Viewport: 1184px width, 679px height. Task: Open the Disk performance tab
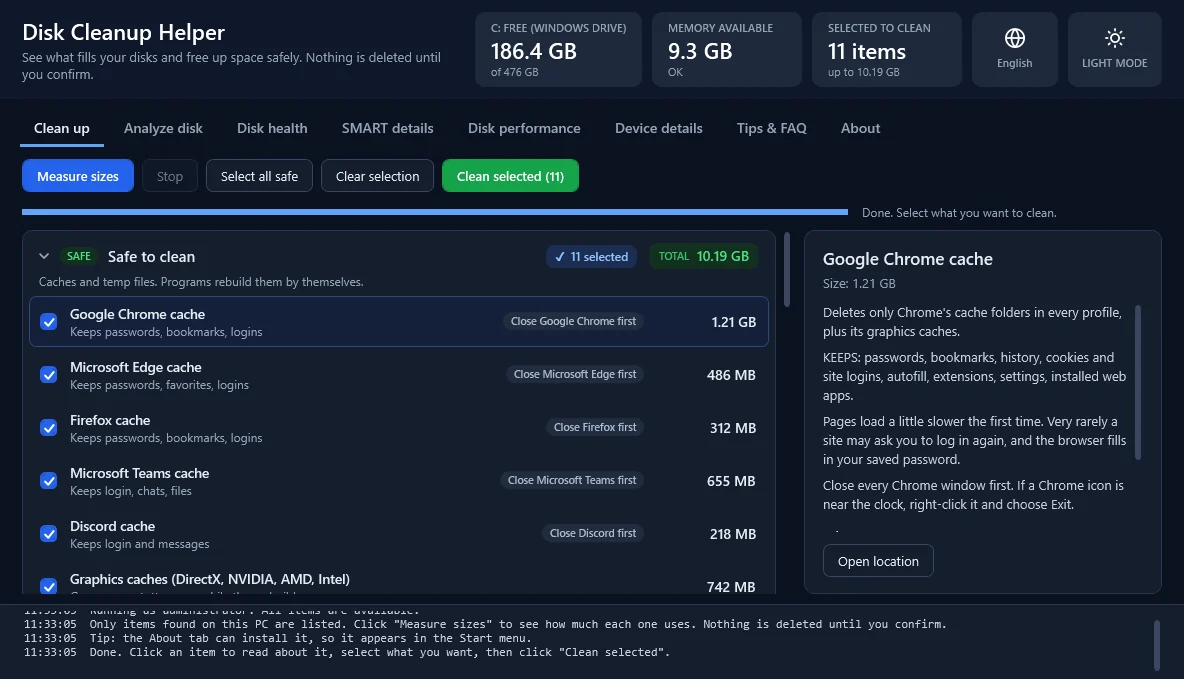pos(524,128)
